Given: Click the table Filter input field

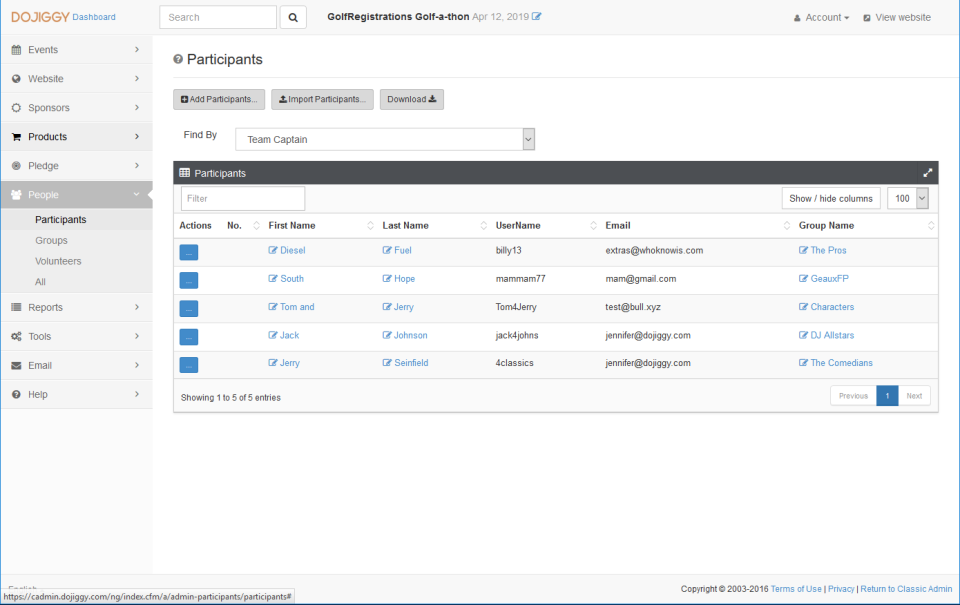Looking at the screenshot, I should click(243, 198).
